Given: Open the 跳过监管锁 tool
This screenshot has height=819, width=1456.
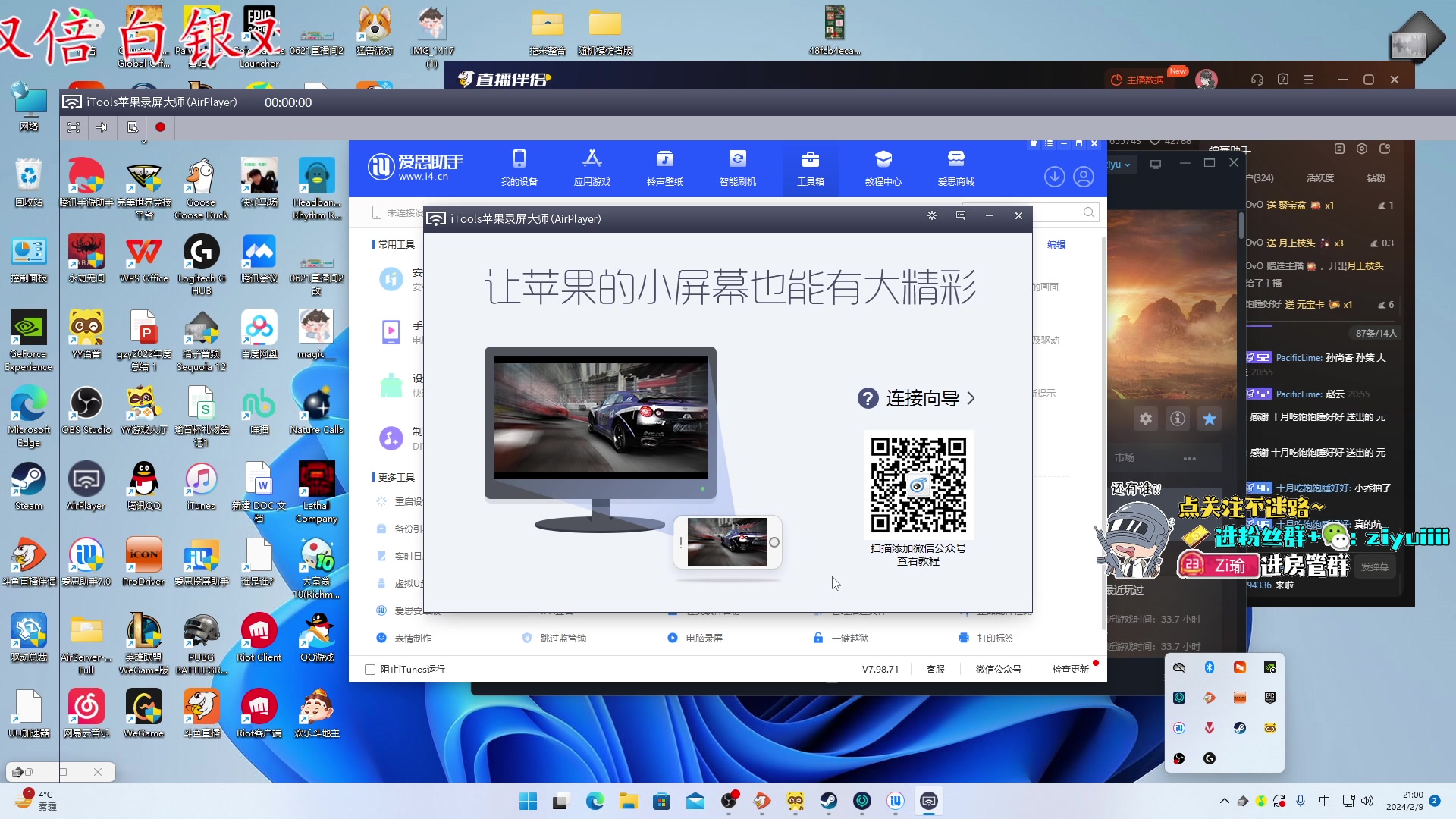Looking at the screenshot, I should 555,639.
